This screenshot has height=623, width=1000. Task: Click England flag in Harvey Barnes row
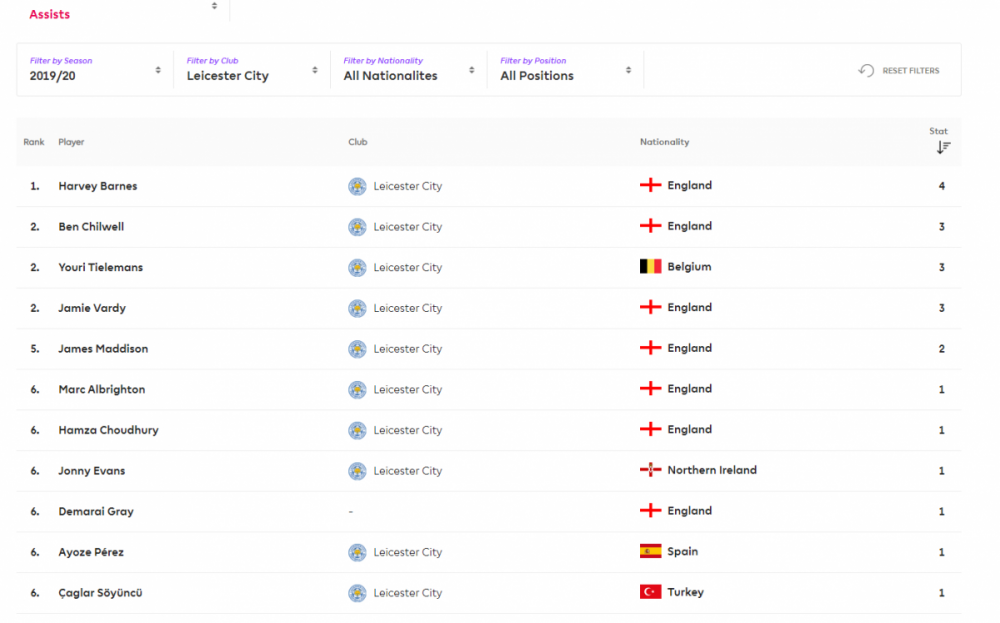(651, 186)
